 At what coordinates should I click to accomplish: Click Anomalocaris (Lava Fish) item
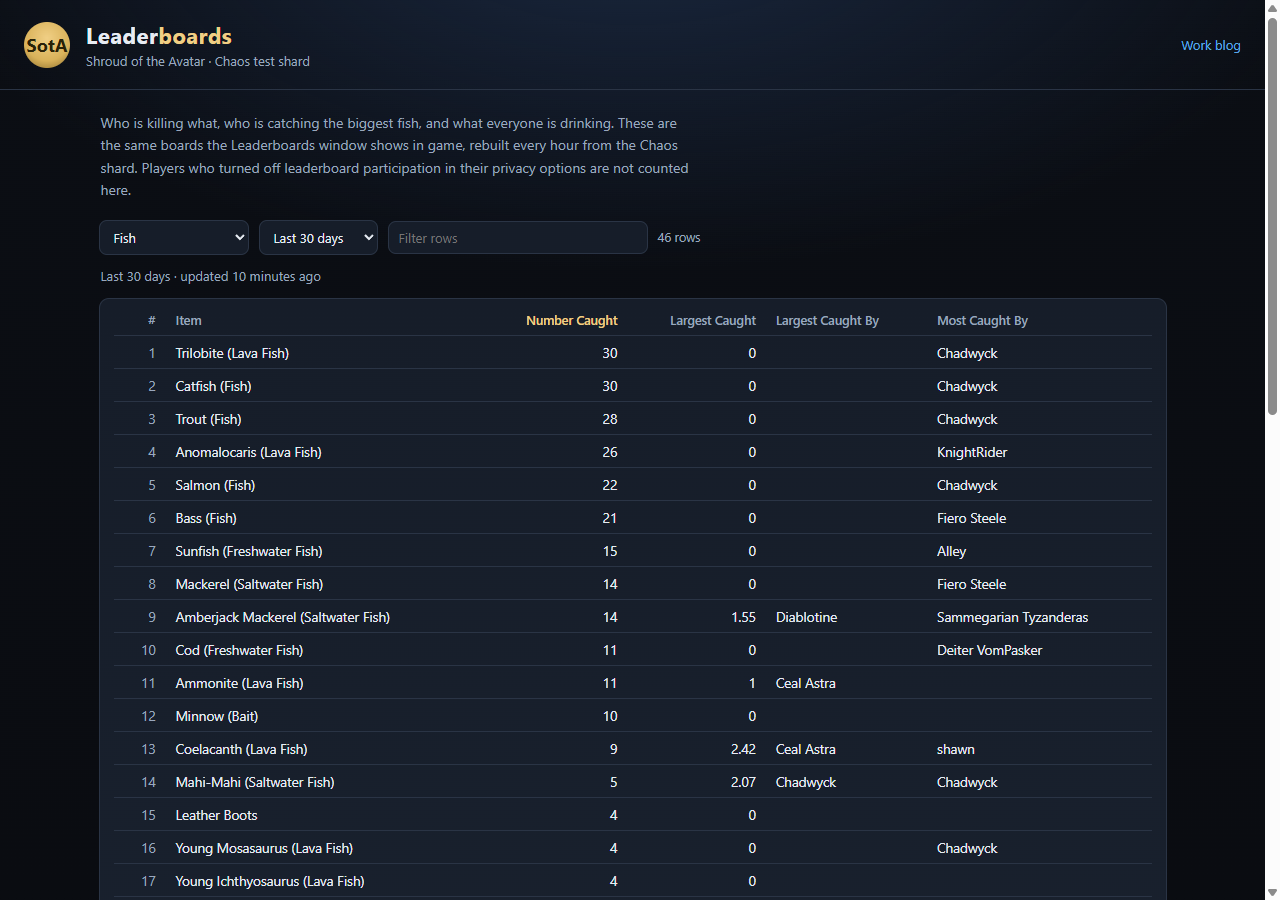click(248, 452)
